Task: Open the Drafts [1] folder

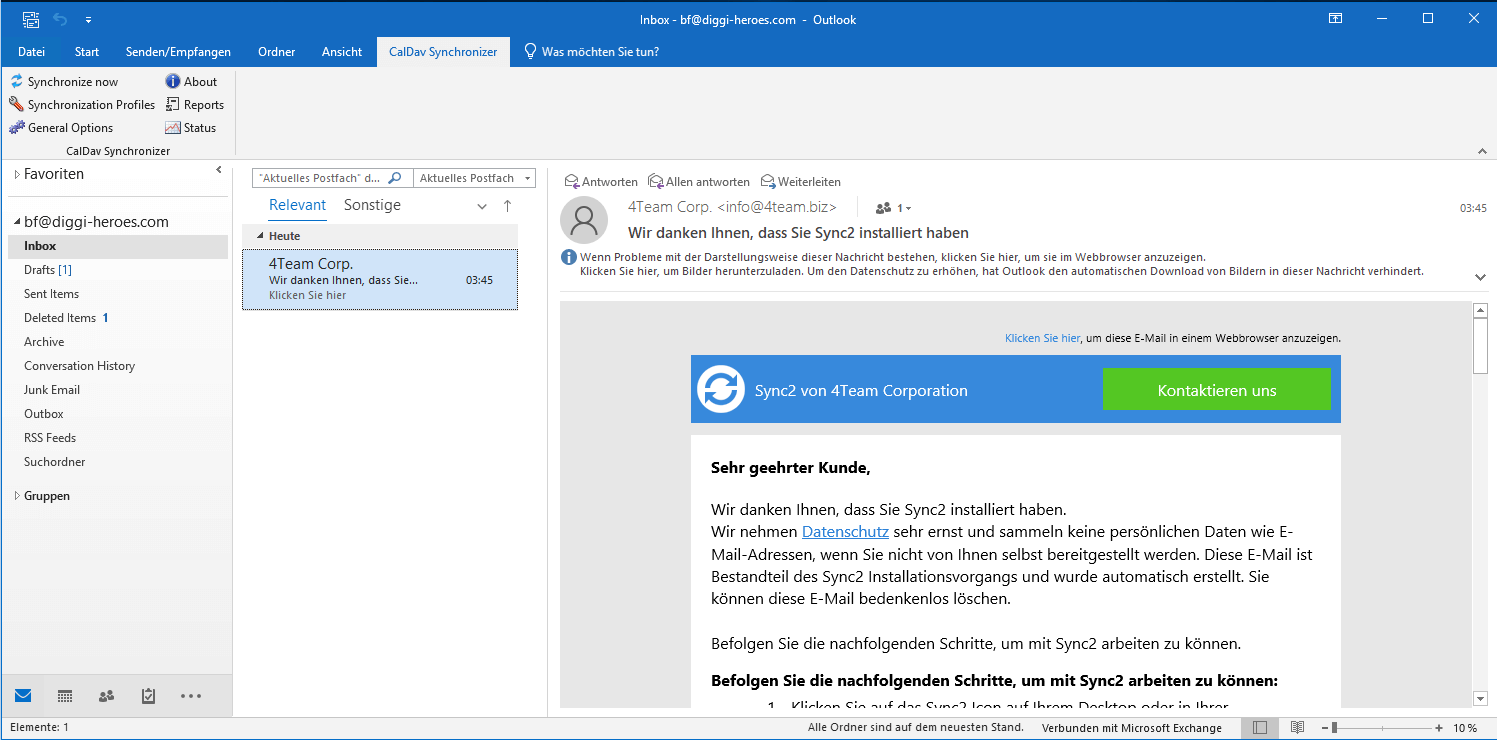Action: click(x=48, y=270)
